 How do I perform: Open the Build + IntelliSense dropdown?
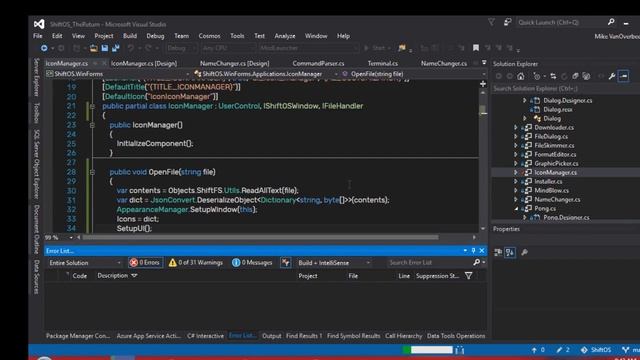(334, 263)
